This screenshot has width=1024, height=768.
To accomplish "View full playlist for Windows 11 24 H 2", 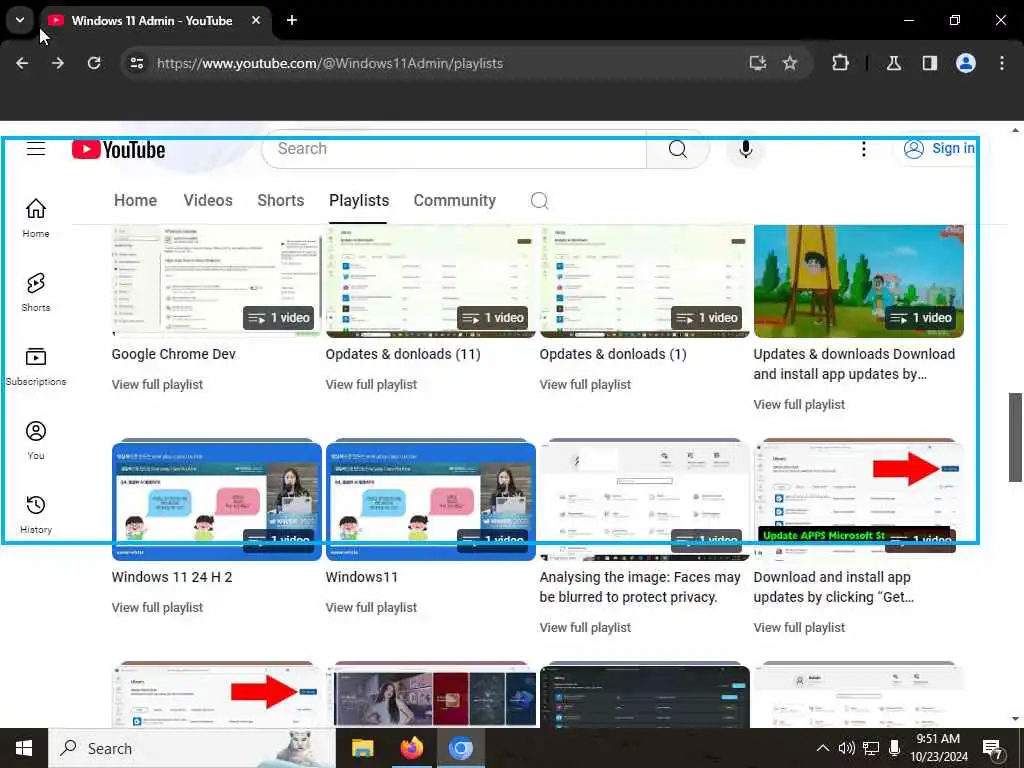I will click(157, 607).
